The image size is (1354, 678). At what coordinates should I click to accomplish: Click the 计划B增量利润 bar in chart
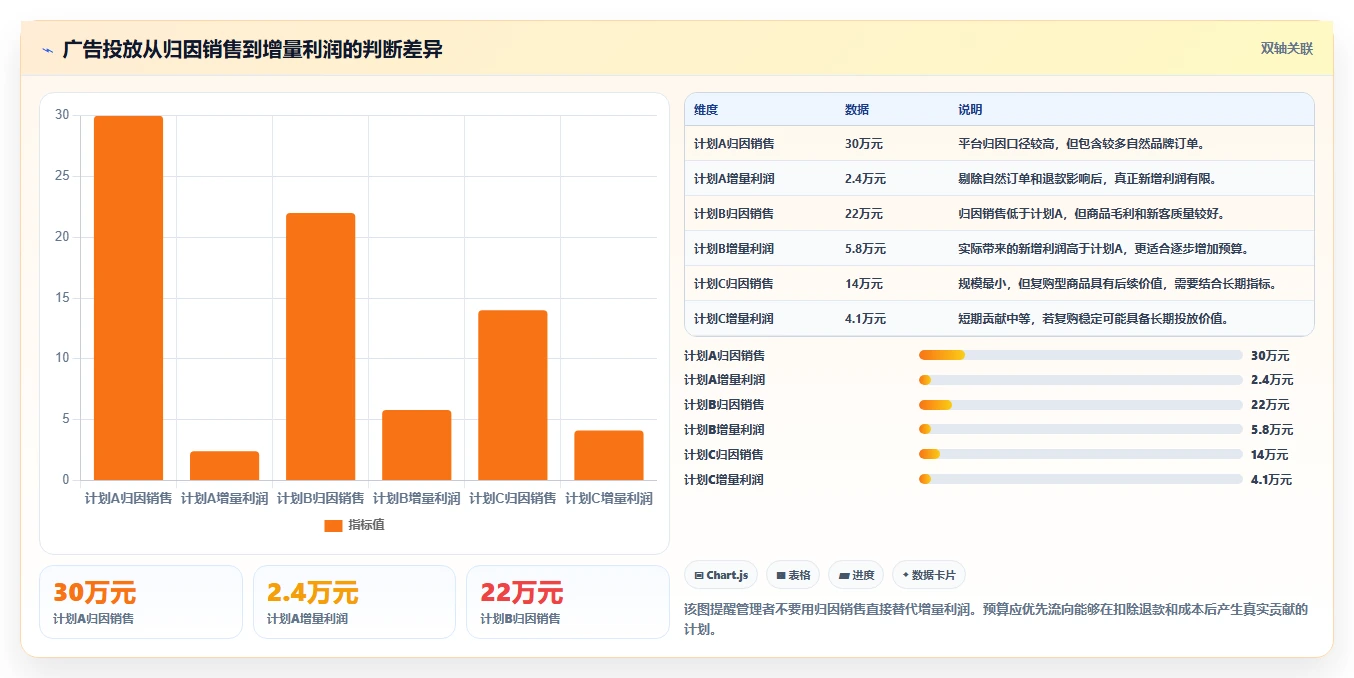[416, 445]
